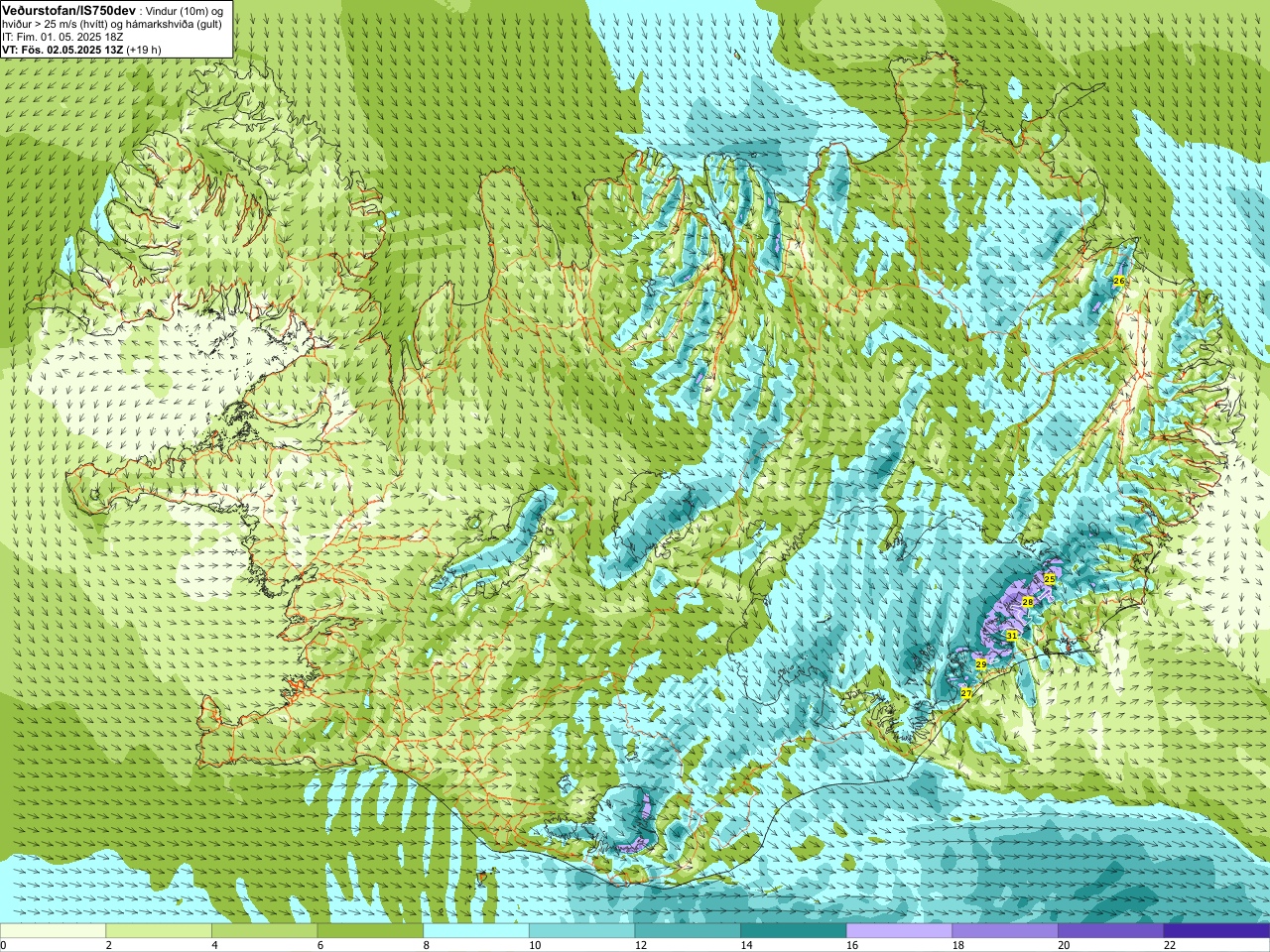Select the 18–20 m/s legend color
This screenshot has width=1270, height=952.
[x=1005, y=931]
